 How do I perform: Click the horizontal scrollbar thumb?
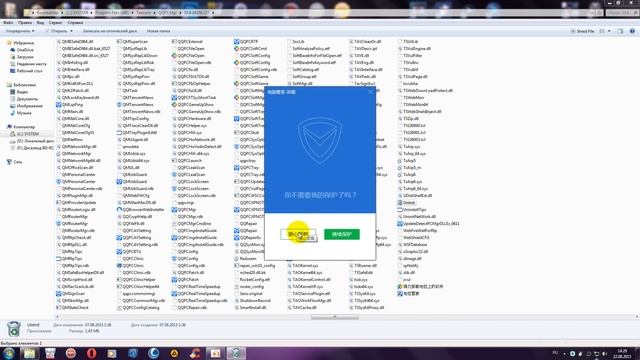(x=335, y=317)
